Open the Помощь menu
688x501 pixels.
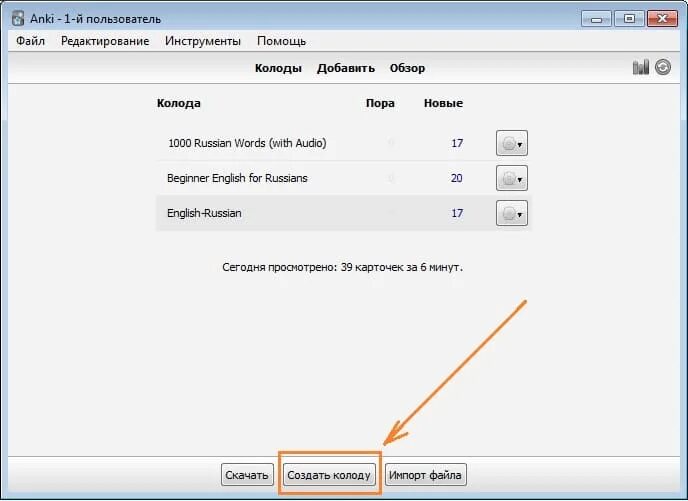coord(281,41)
